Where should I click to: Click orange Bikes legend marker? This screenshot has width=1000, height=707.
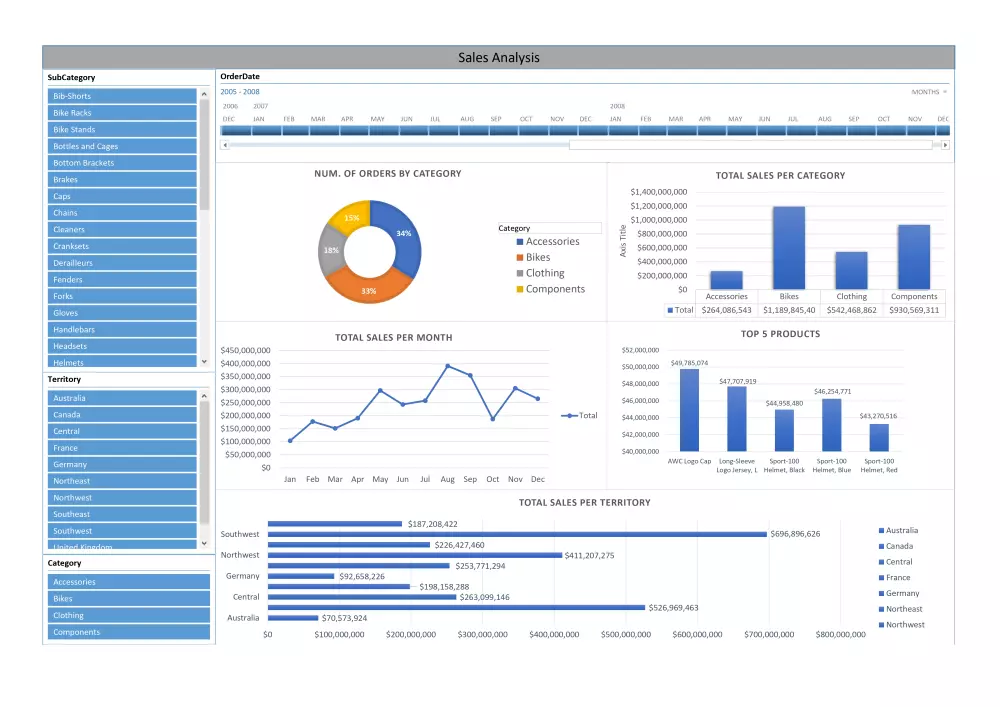[520, 258]
